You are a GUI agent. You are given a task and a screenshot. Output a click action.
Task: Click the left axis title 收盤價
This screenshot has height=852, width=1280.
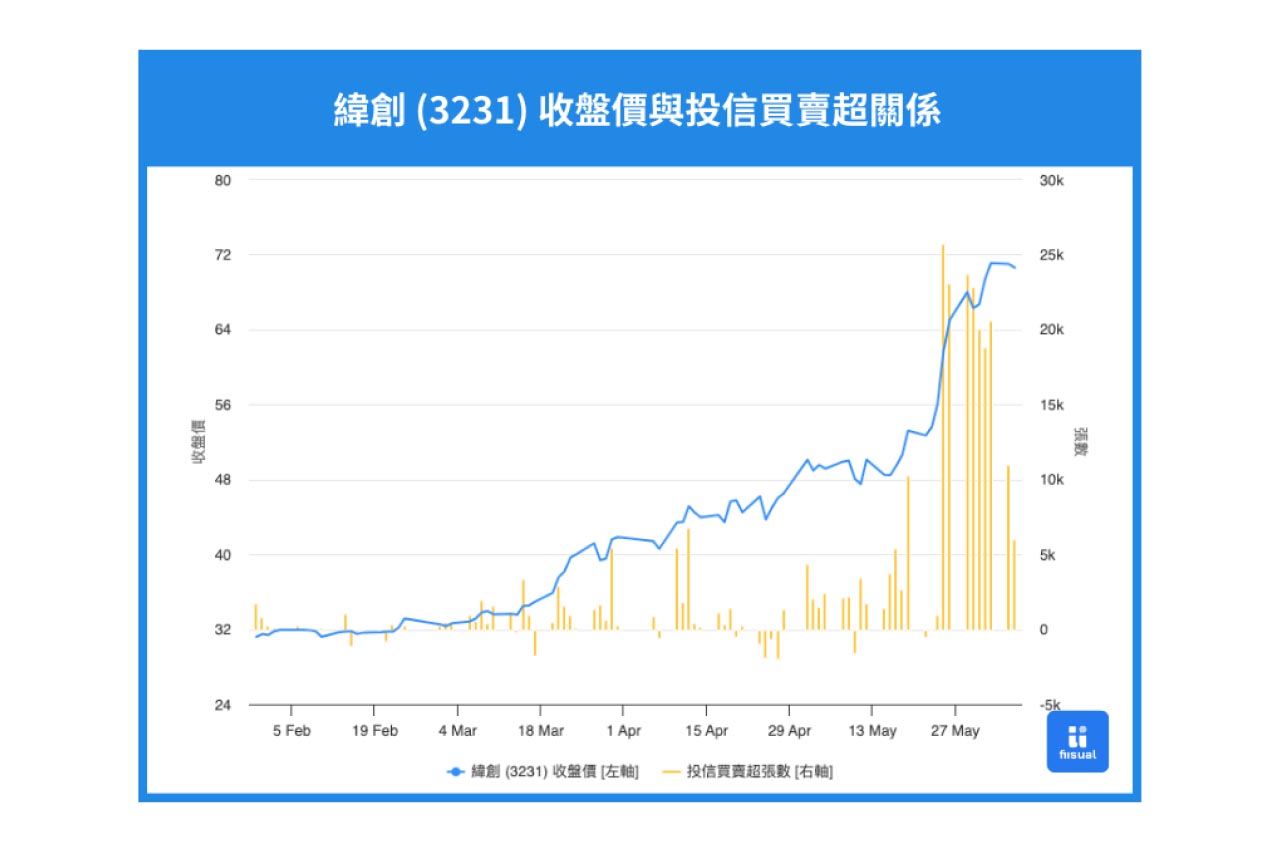[199, 442]
